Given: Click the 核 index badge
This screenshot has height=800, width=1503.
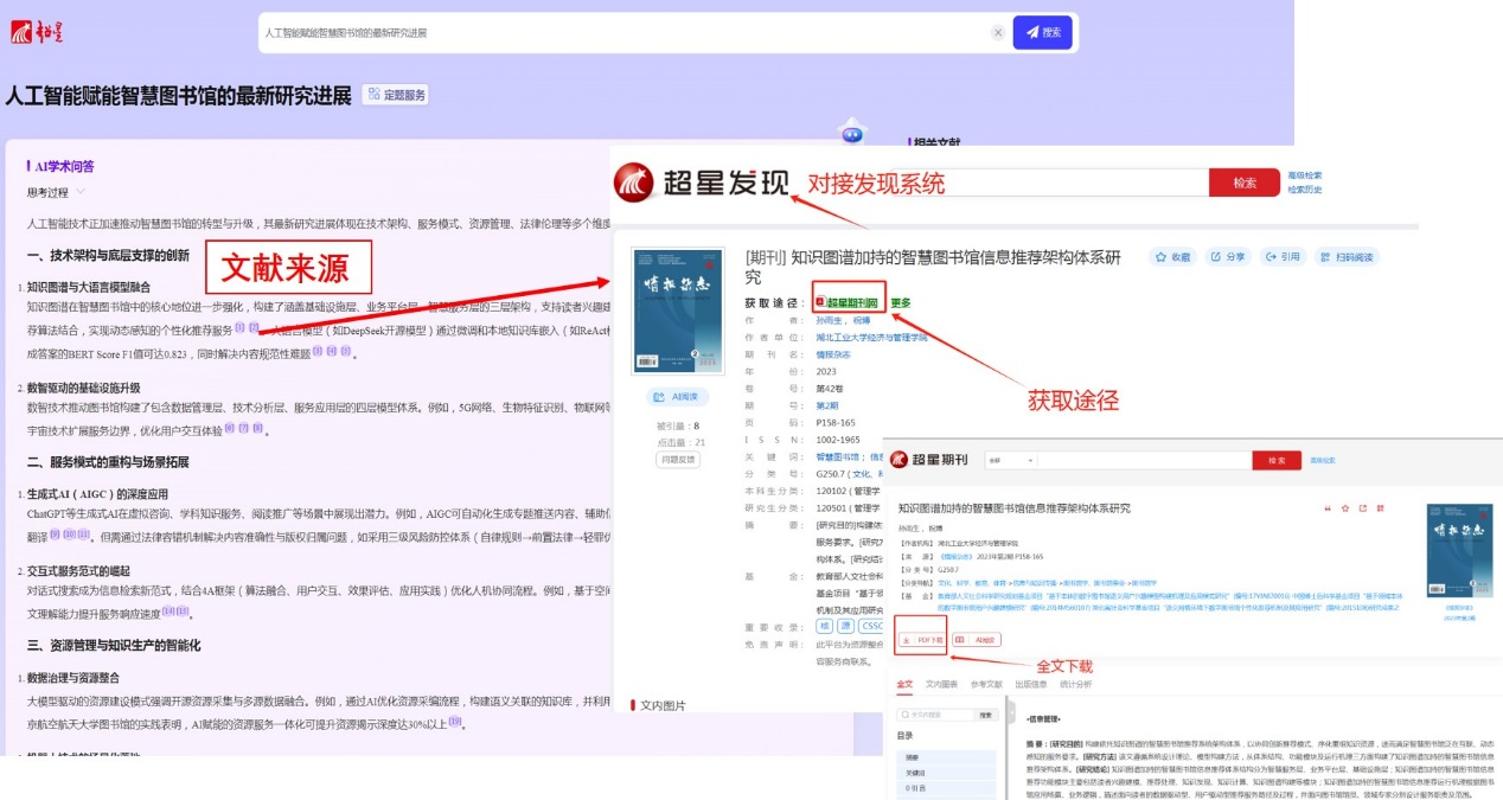Looking at the screenshot, I should click(824, 626).
